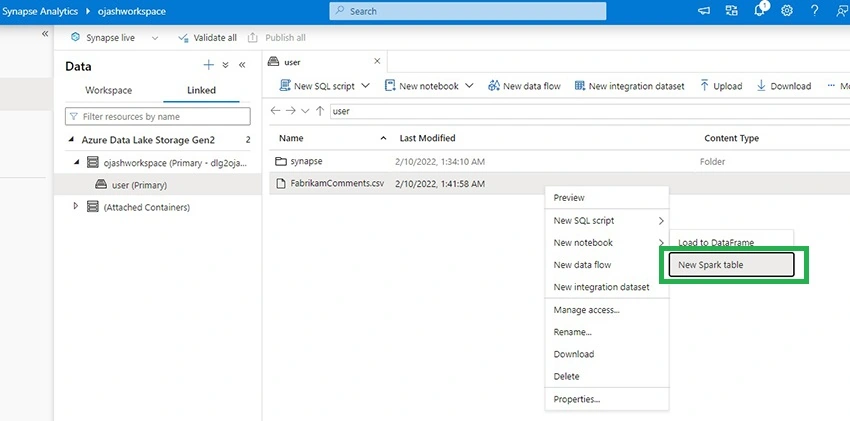Open the Synapse live mode dropdown
Screen dimensions: 850x421
155,38
